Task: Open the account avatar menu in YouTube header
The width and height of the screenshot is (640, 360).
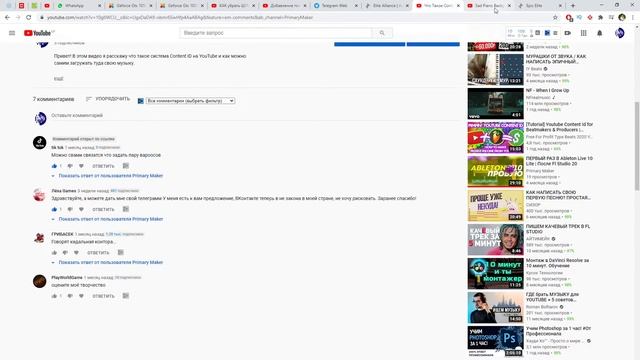Action: (620, 33)
